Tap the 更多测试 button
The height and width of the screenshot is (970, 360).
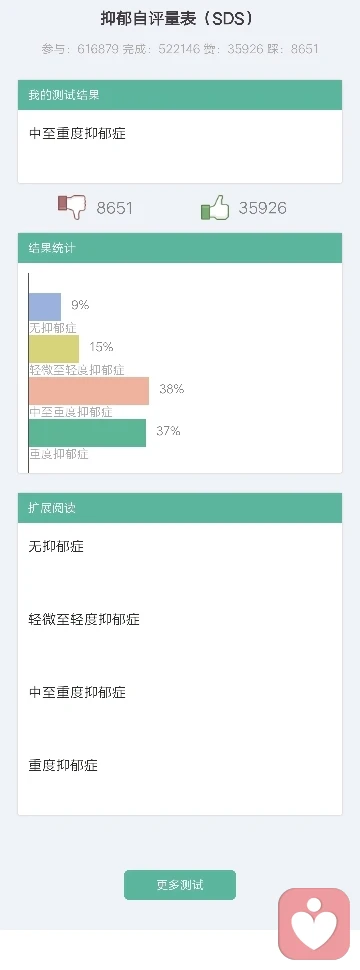[x=180, y=885]
